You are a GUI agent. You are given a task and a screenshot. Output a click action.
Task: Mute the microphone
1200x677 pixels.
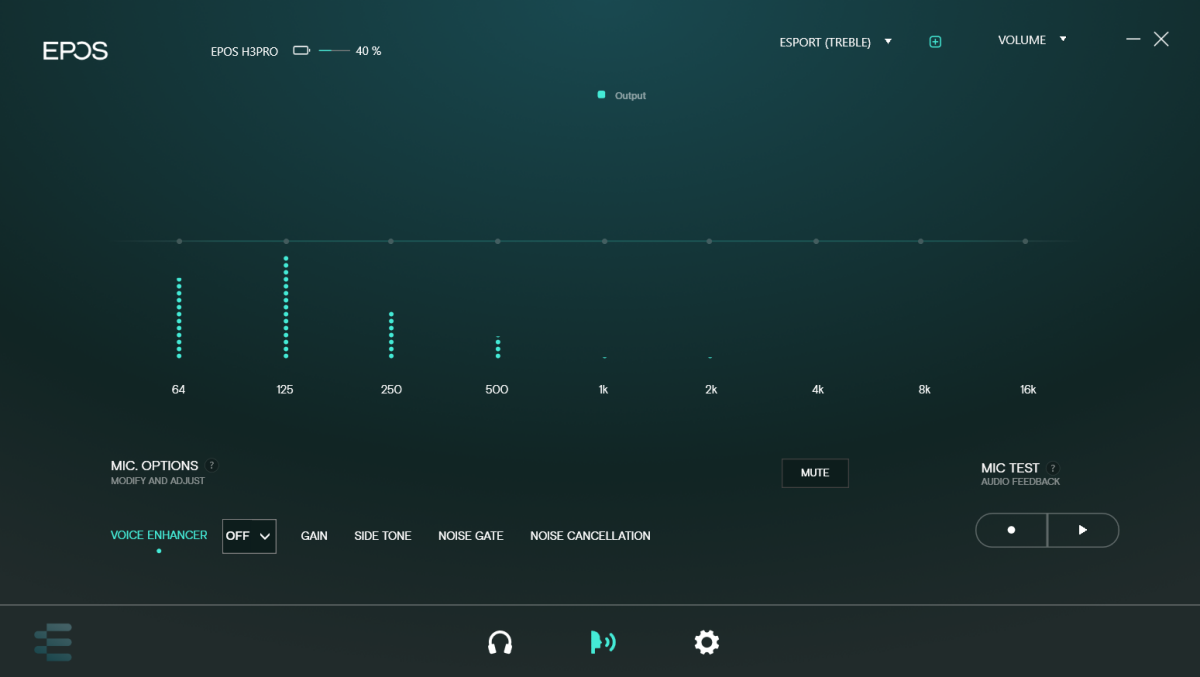click(814, 473)
